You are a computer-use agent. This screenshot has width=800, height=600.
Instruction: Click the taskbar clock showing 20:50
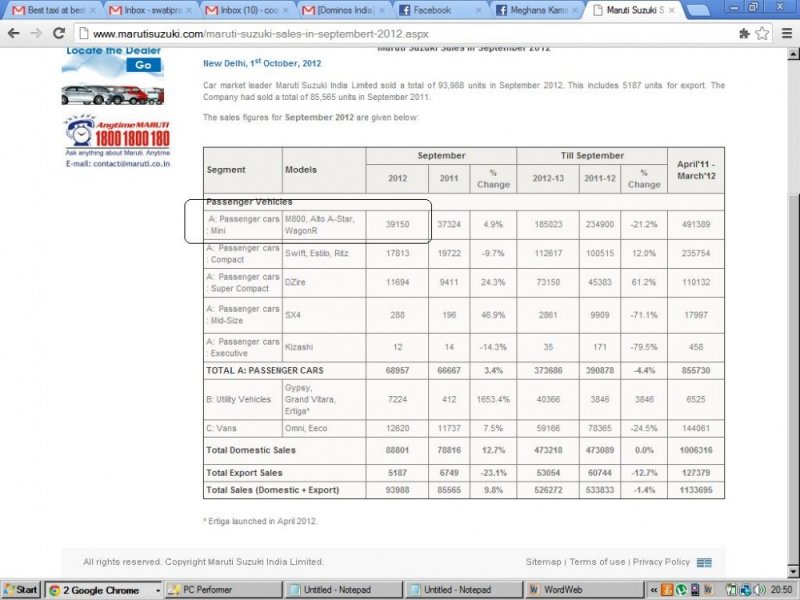coord(781,590)
